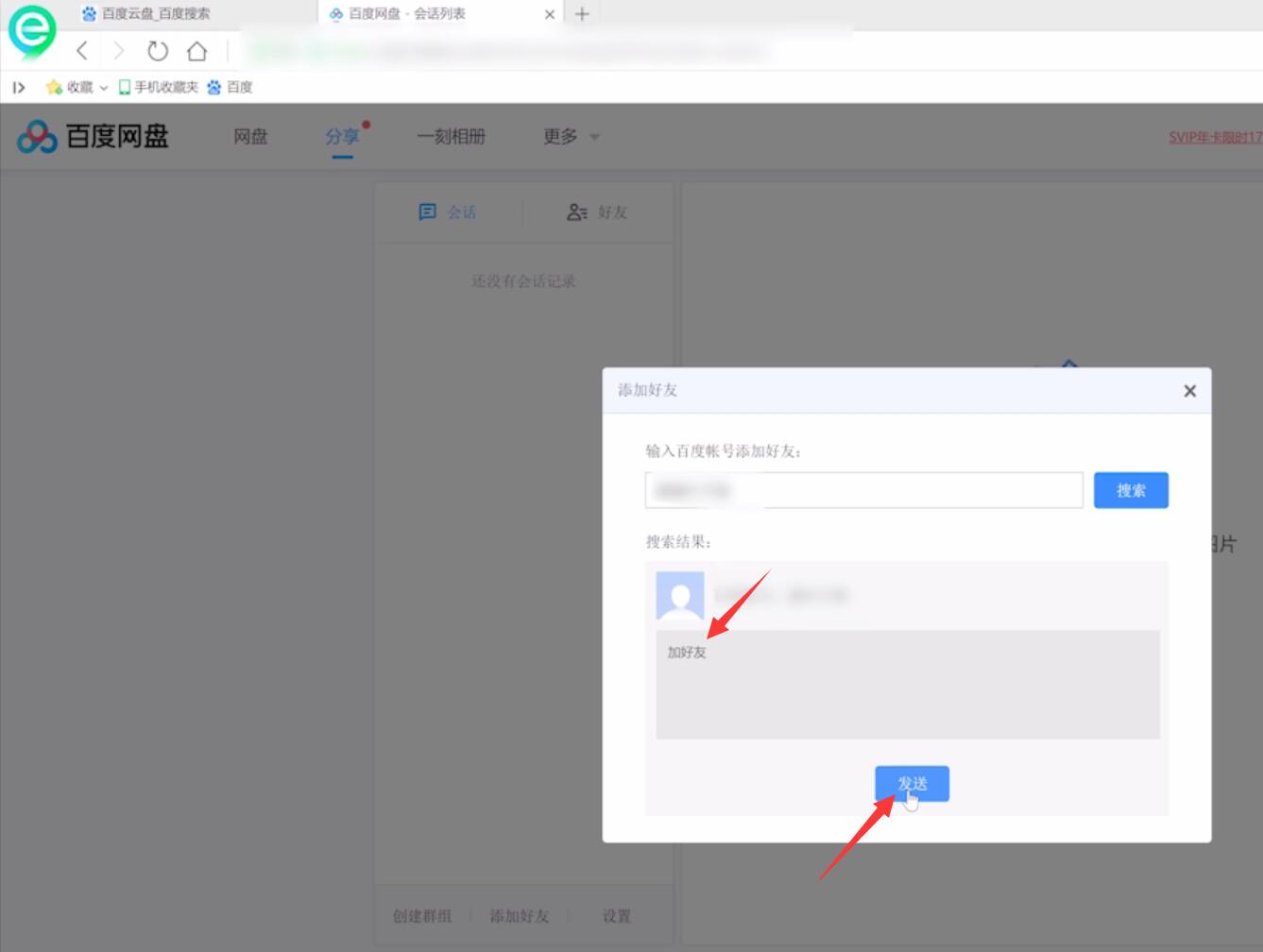Open the 一刻相册 navigation item
This screenshot has width=1263, height=952.
coord(451,137)
